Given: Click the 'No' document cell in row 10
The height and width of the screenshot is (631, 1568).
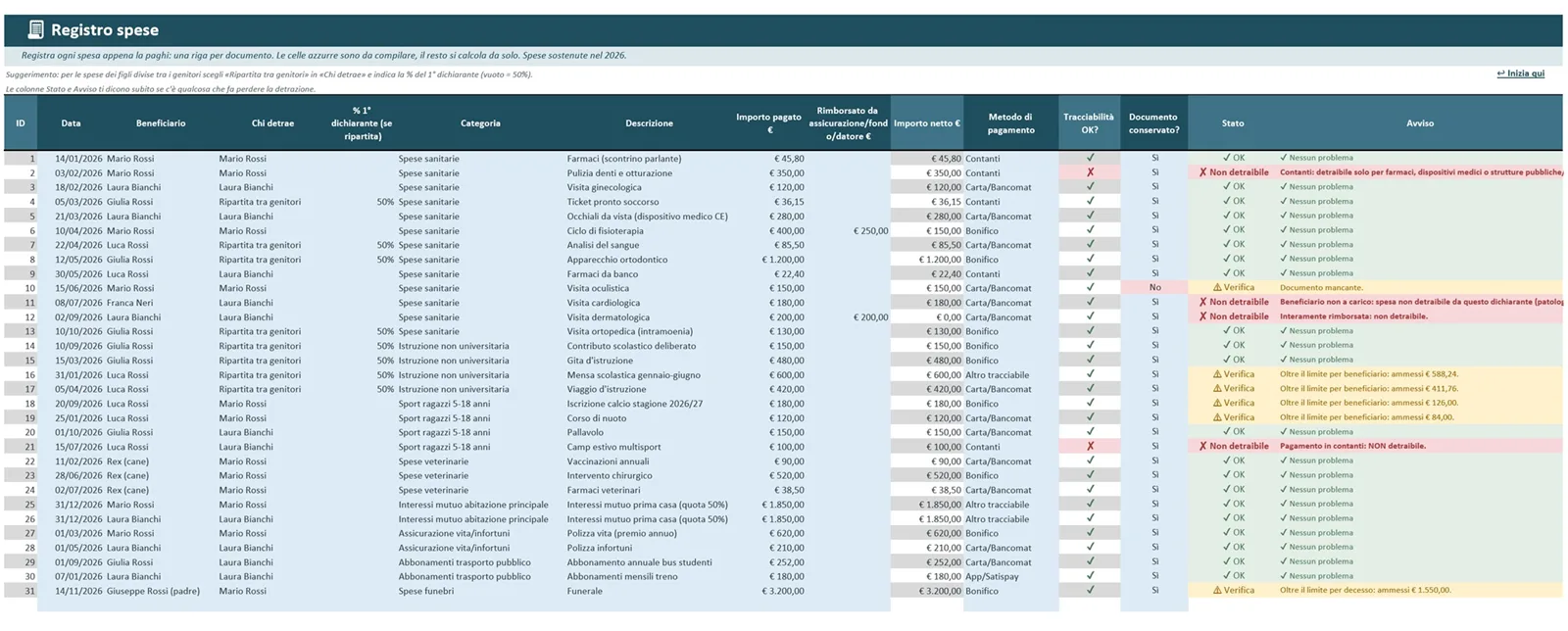Looking at the screenshot, I should (1154, 288).
